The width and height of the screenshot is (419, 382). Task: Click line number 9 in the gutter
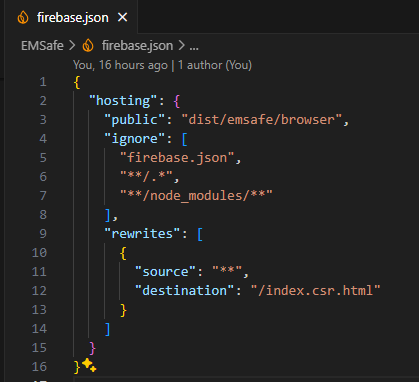coord(43,233)
